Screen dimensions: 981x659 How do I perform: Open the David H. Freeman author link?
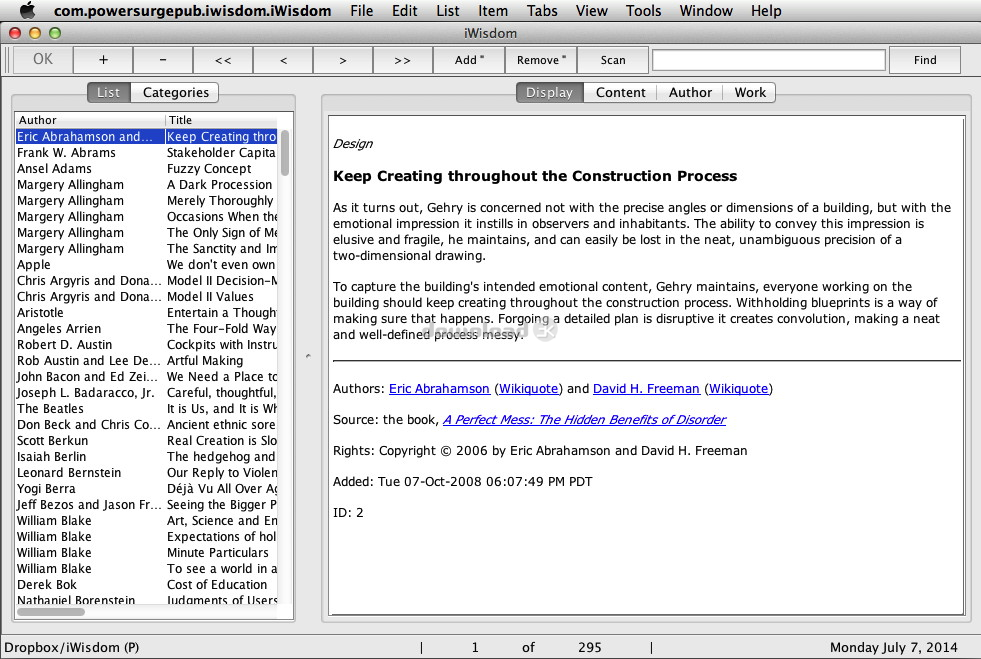click(646, 389)
